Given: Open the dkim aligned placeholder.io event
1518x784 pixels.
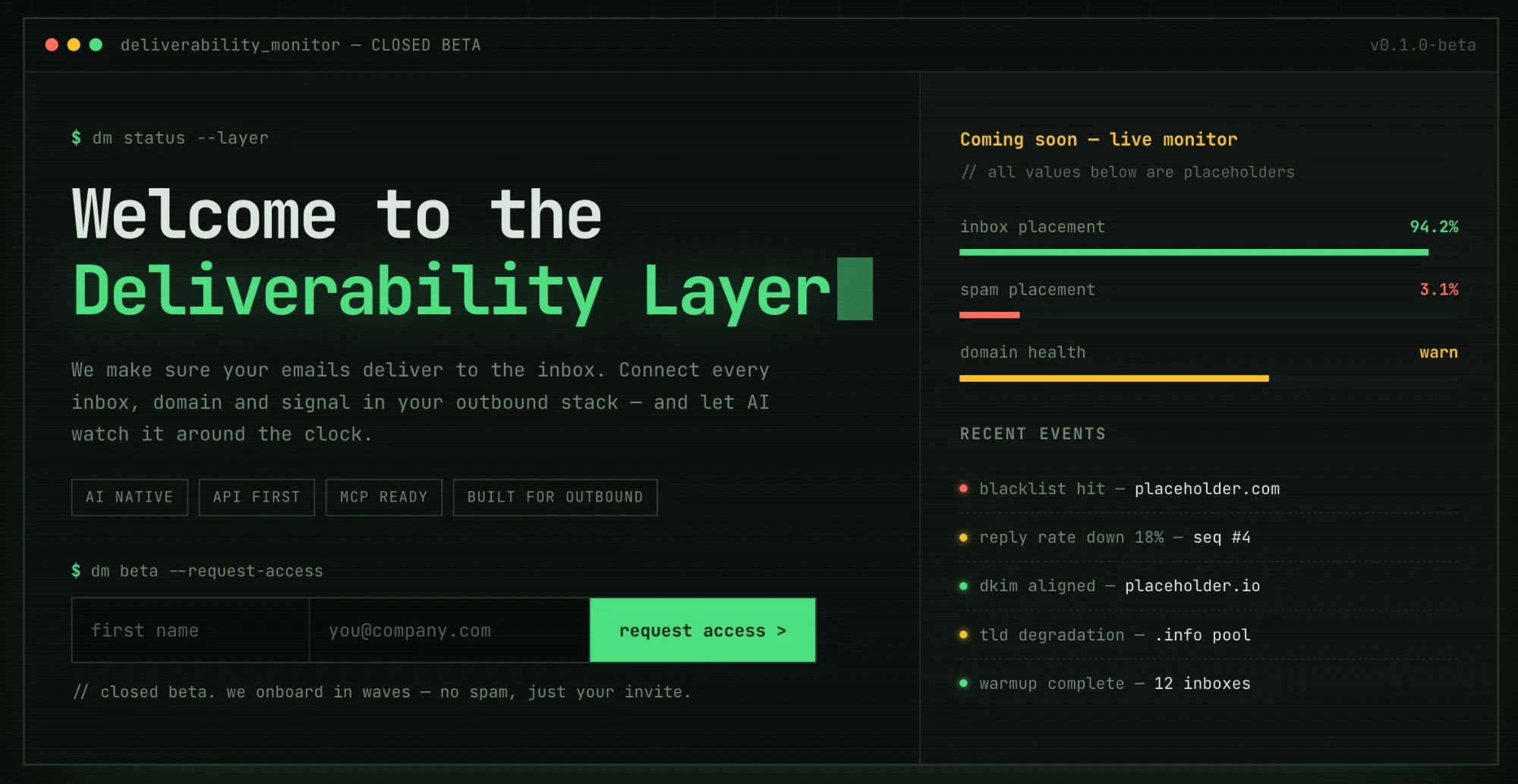Looking at the screenshot, I should (1208, 586).
